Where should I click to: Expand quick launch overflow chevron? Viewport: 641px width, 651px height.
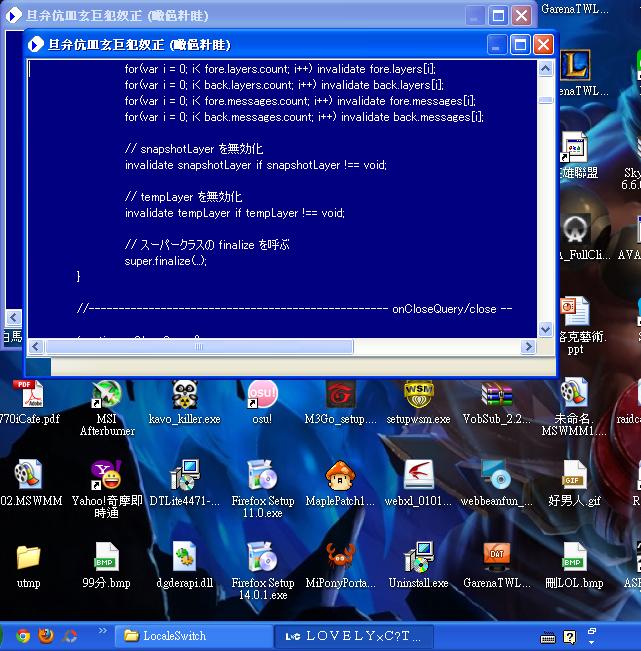pyautogui.click(x=102, y=630)
